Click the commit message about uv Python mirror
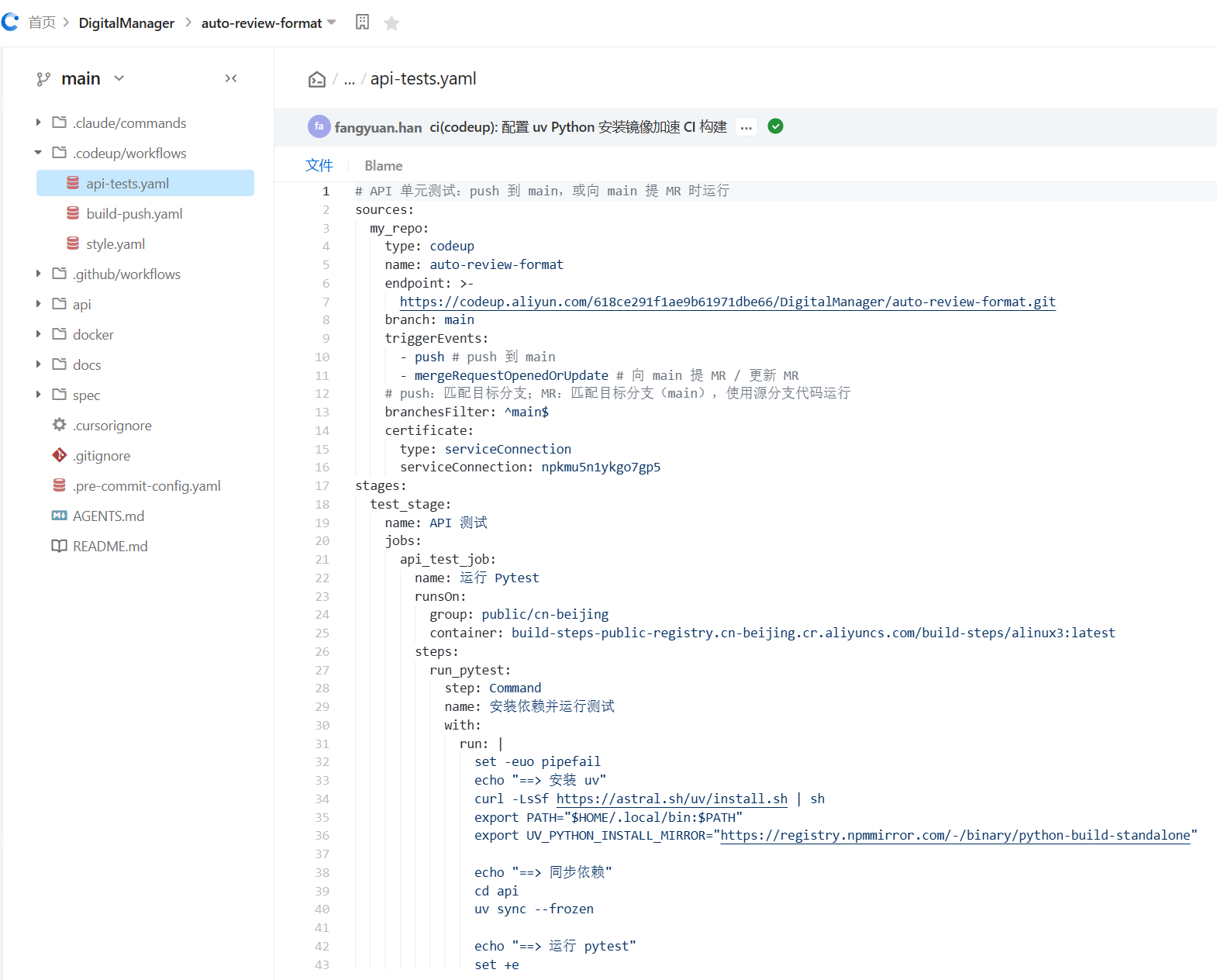Image resolution: width=1217 pixels, height=980 pixels. (x=578, y=127)
